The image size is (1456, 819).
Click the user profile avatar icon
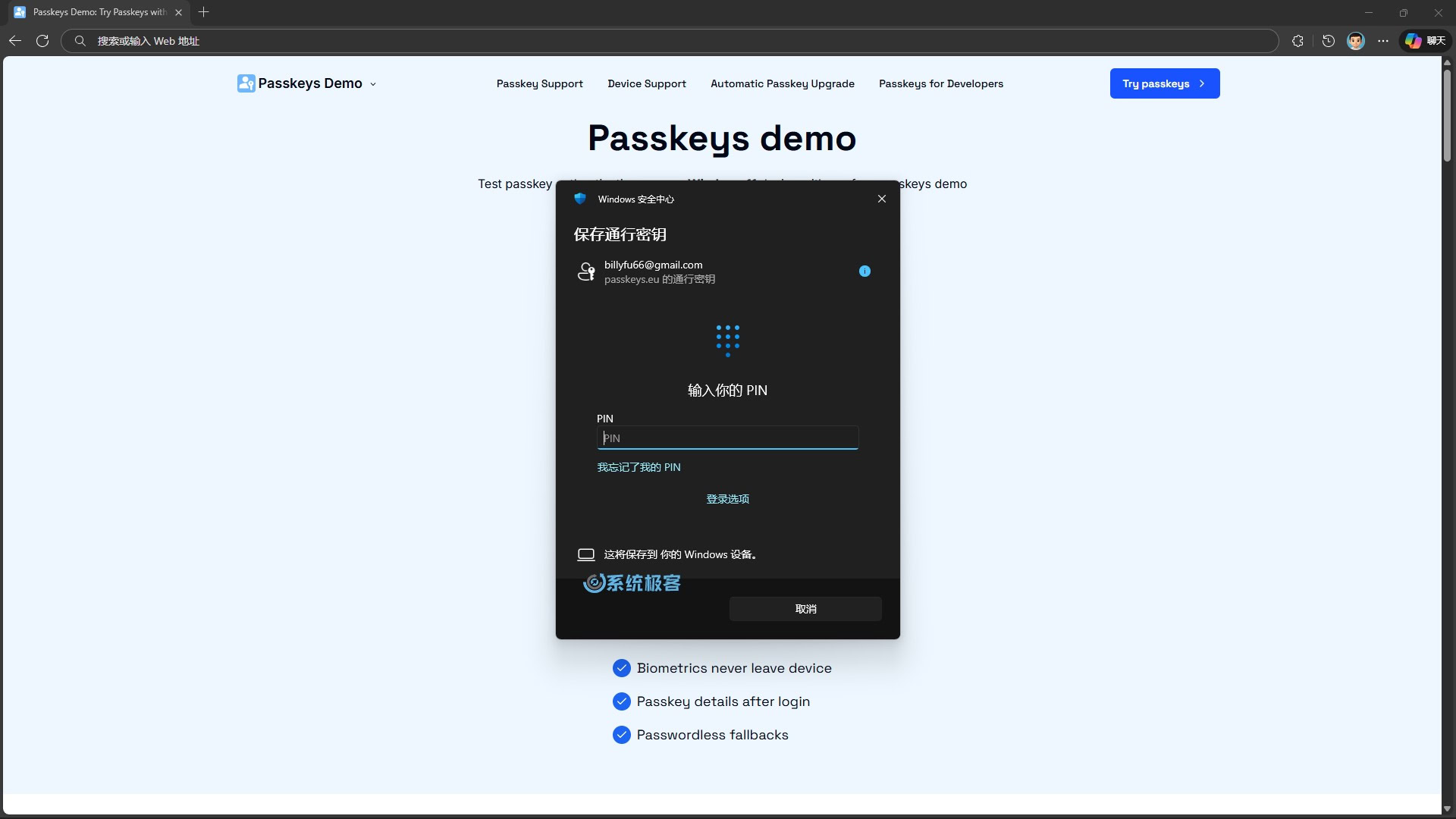[x=1355, y=41]
